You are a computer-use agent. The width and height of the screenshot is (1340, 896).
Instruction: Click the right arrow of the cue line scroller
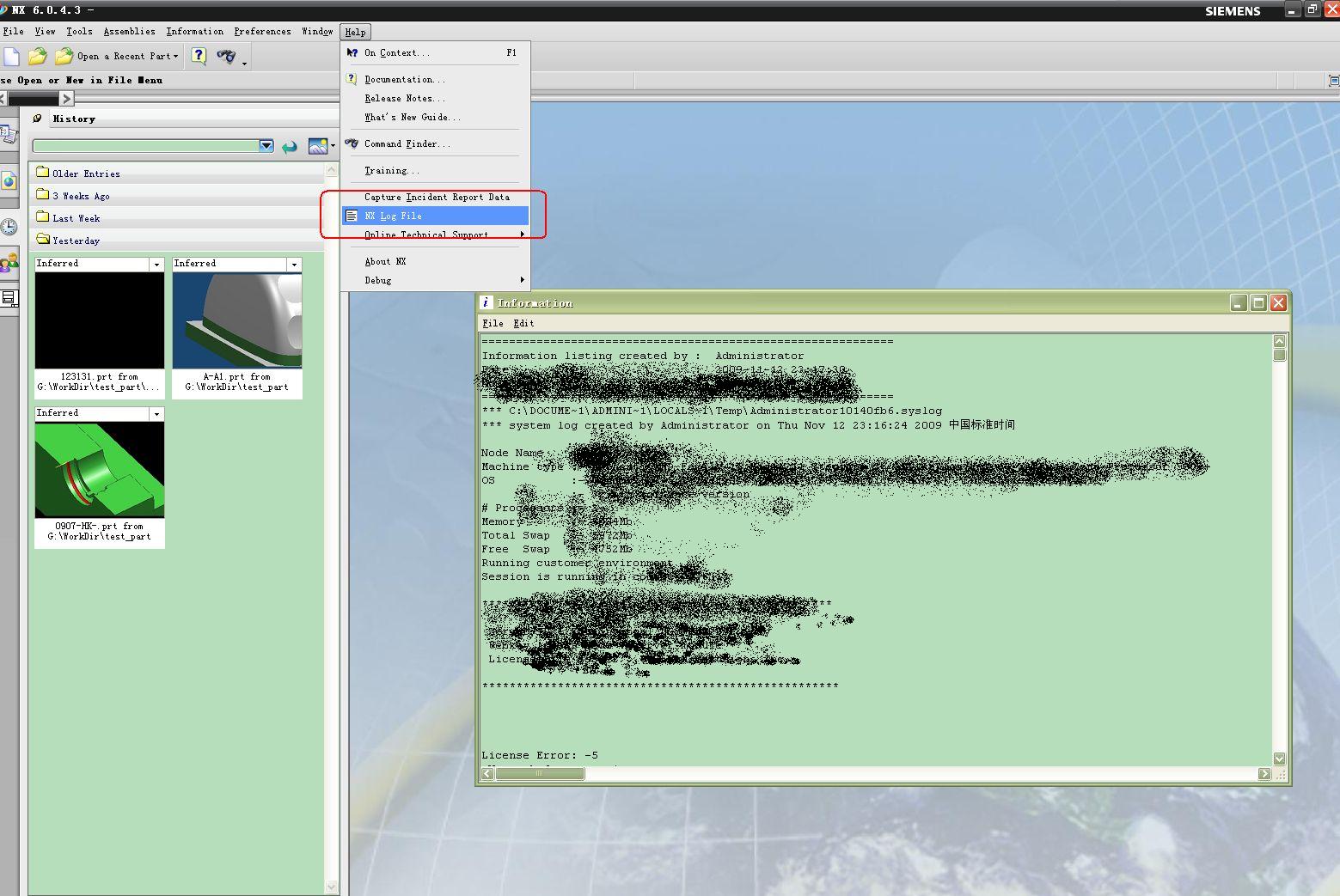pos(66,99)
